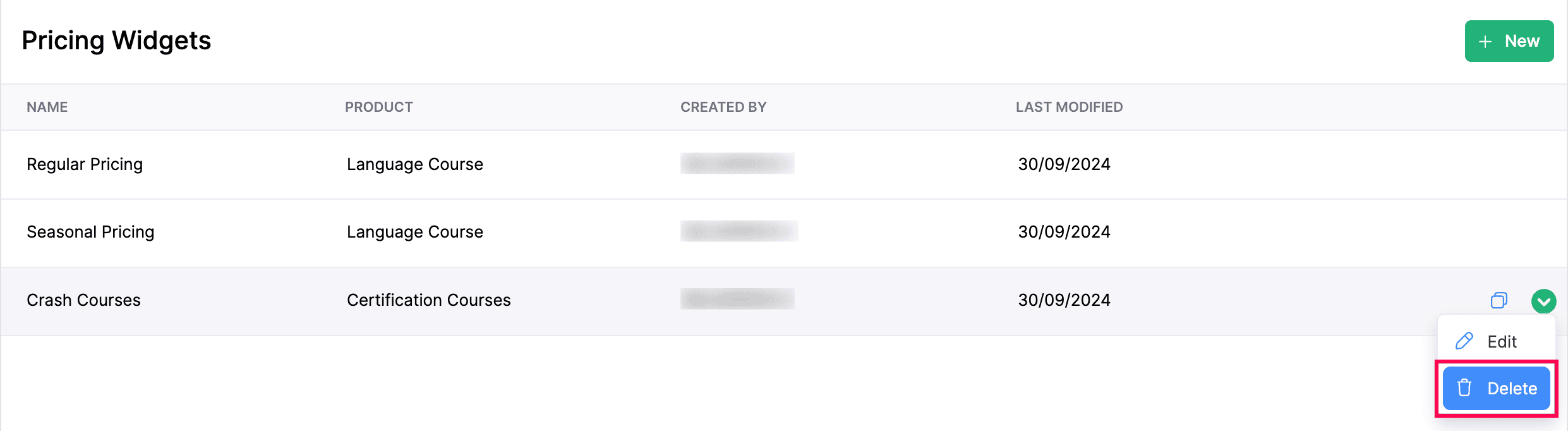Viewport: 1568px width, 431px height.
Task: Click the Pricing Widgets page heading
Action: [116, 40]
